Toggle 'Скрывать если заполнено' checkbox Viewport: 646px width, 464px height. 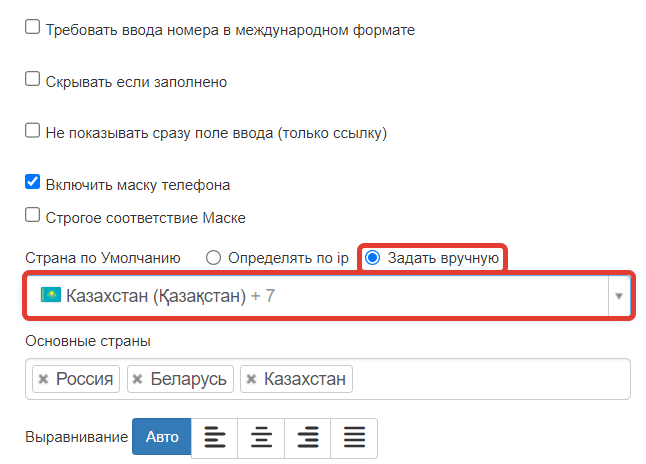pos(33,79)
